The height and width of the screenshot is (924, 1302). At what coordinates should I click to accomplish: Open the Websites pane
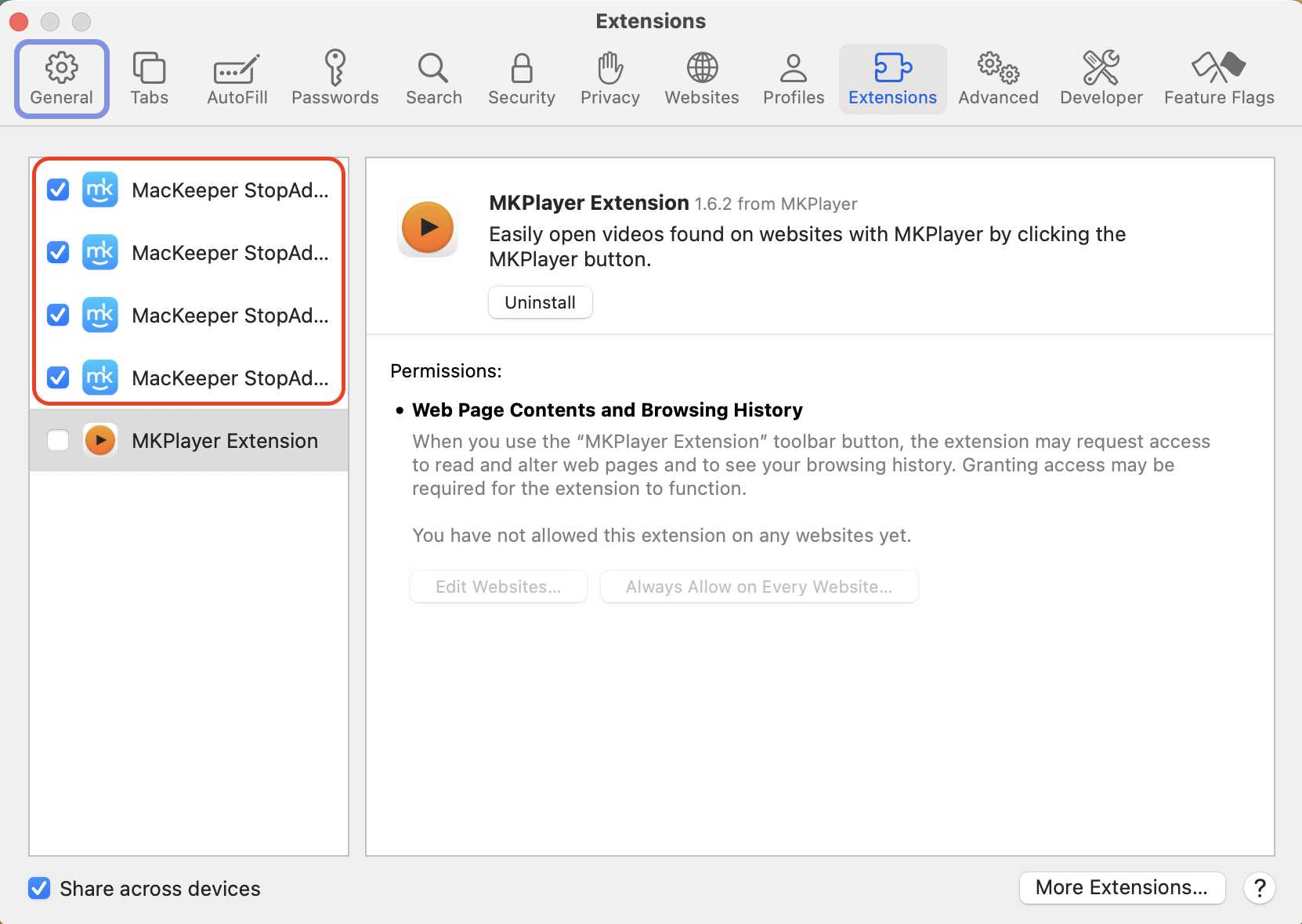tap(702, 79)
